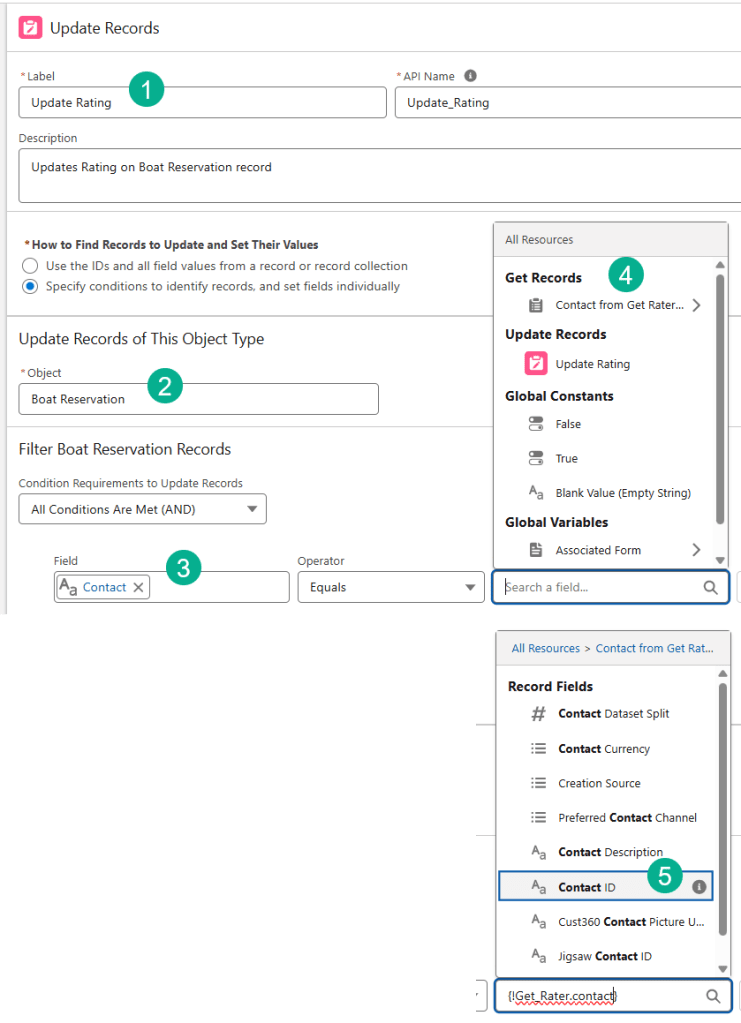
Task: Click the Label text field
Action: 202,102
